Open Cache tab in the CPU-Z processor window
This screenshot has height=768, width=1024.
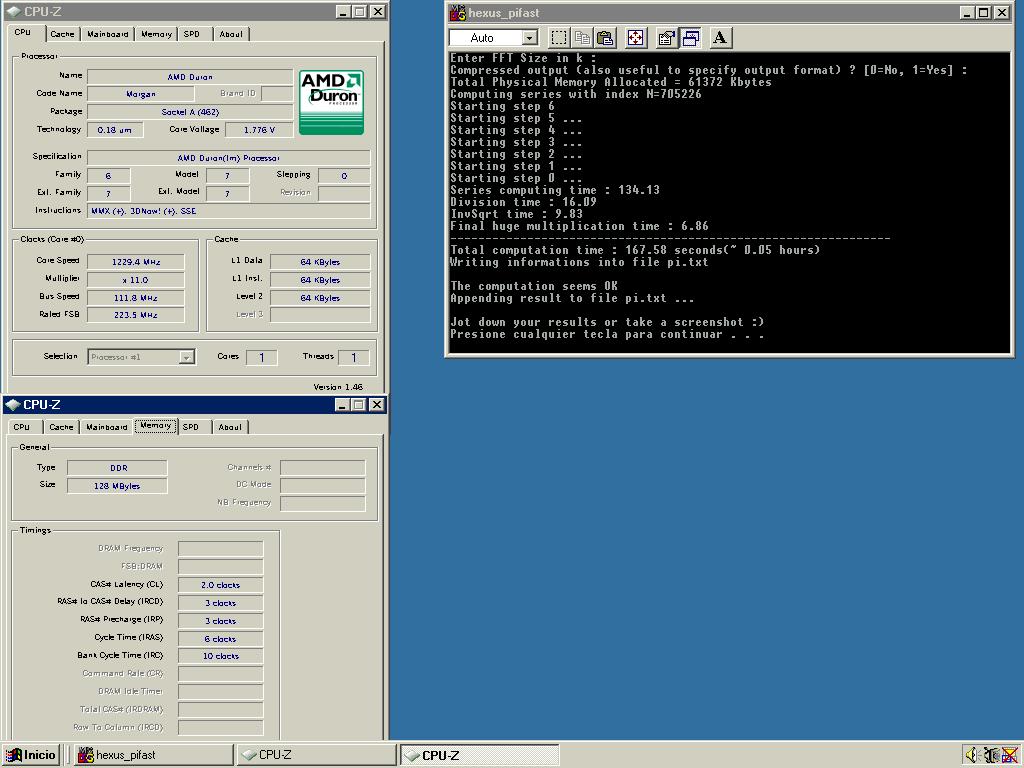63,34
